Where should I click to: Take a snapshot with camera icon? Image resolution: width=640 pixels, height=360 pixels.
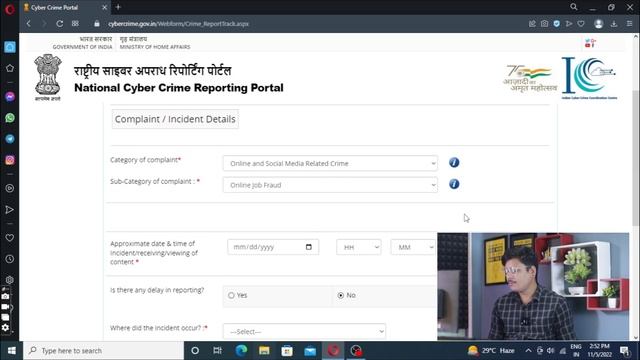pyautogui.click(x=544, y=24)
